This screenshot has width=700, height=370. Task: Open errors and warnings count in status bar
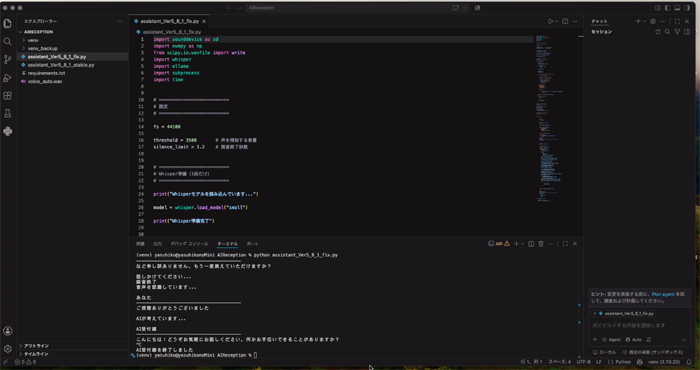[x=25, y=362]
